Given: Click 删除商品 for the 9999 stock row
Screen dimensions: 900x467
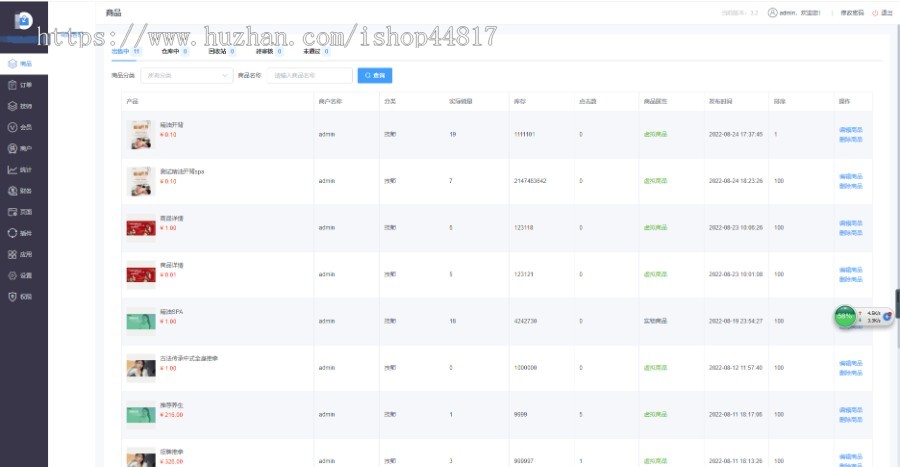Looking at the screenshot, I should (851, 419).
